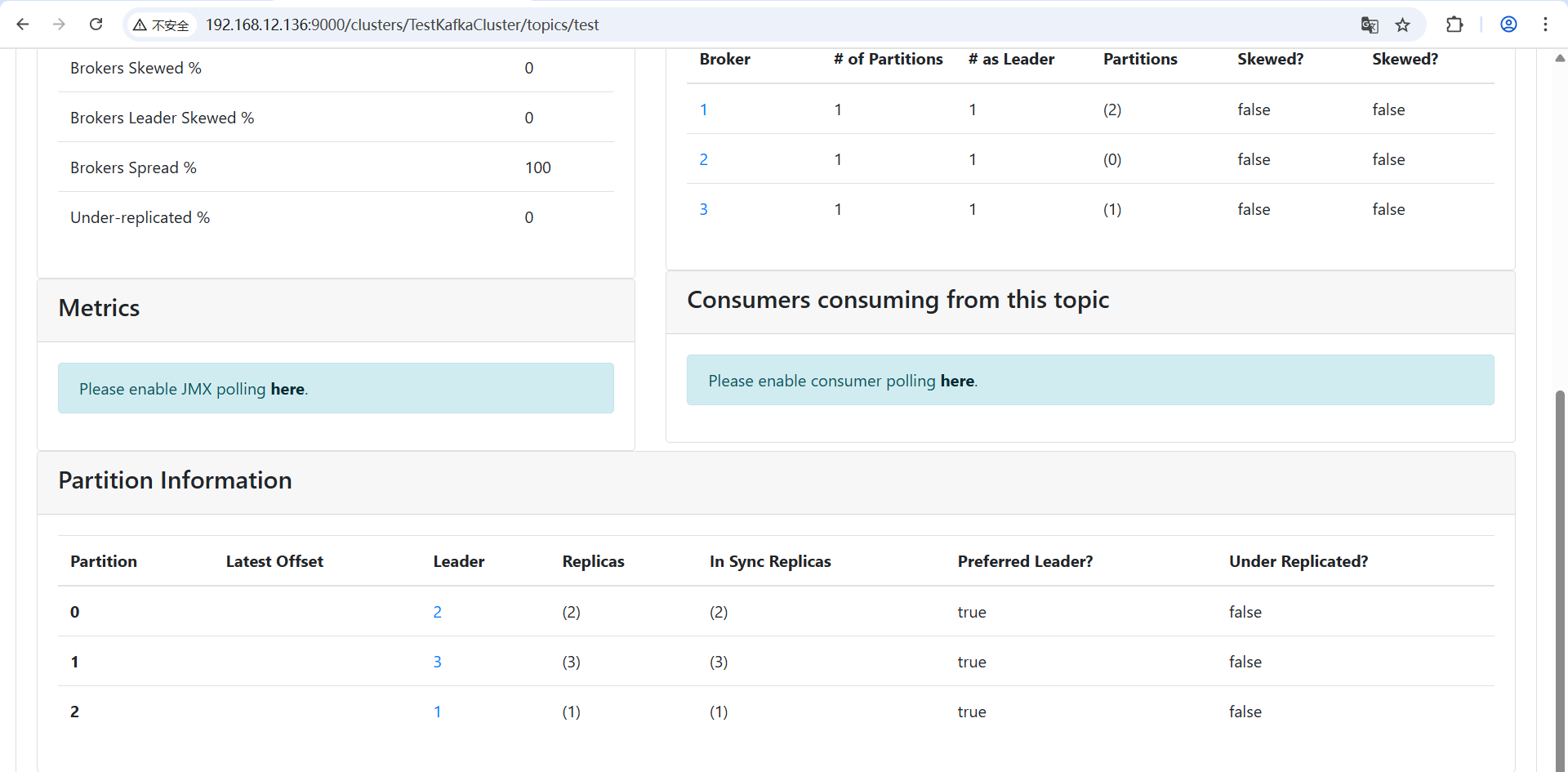Screen dimensions: 1568x772
Task: Open broker 2 link in broker table
Action: point(704,159)
